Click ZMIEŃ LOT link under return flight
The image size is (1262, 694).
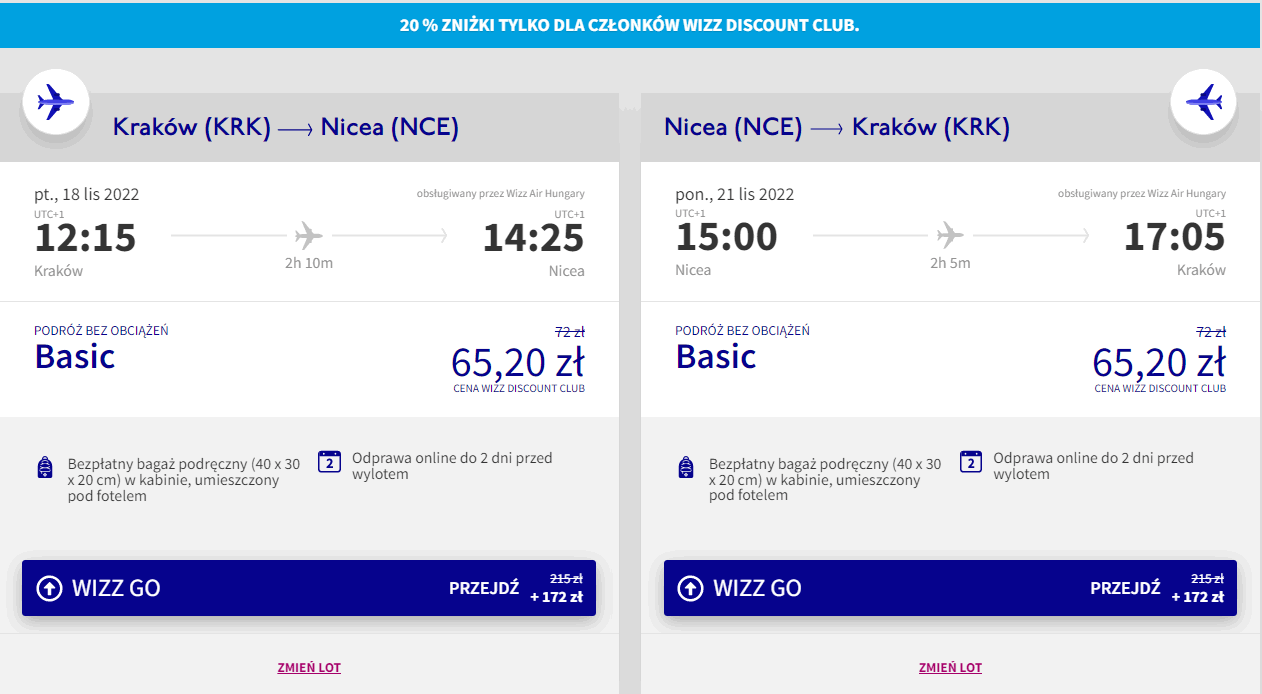point(950,667)
